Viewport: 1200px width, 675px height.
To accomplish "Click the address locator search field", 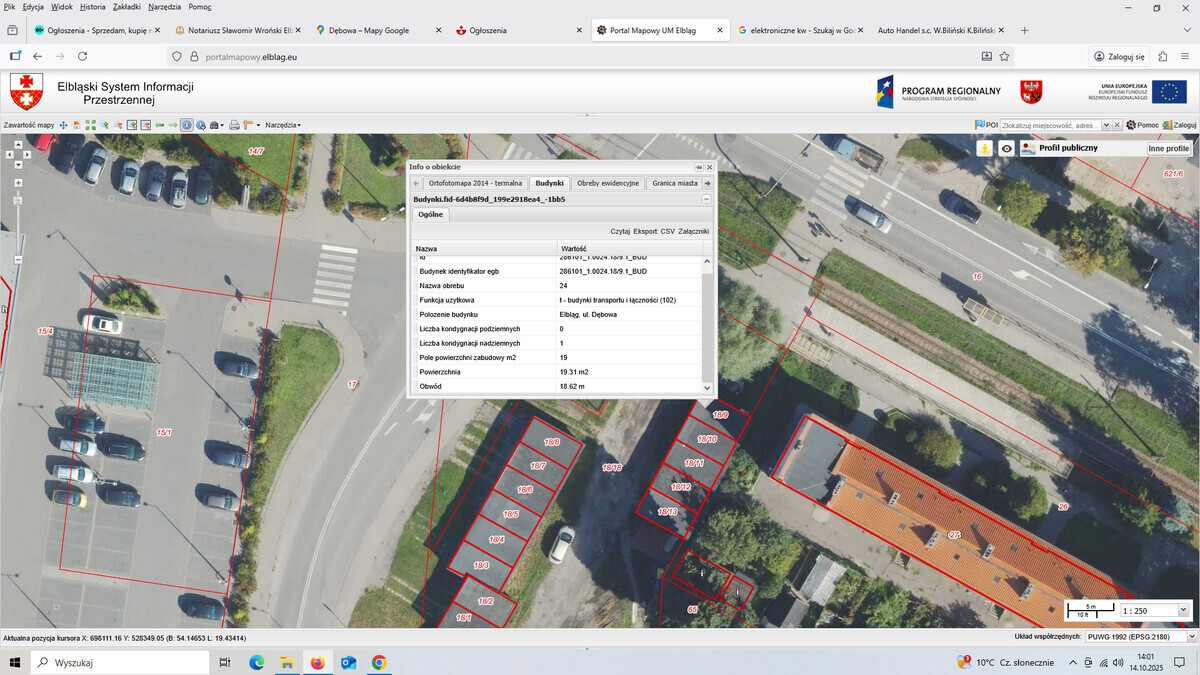I will (x=1050, y=125).
